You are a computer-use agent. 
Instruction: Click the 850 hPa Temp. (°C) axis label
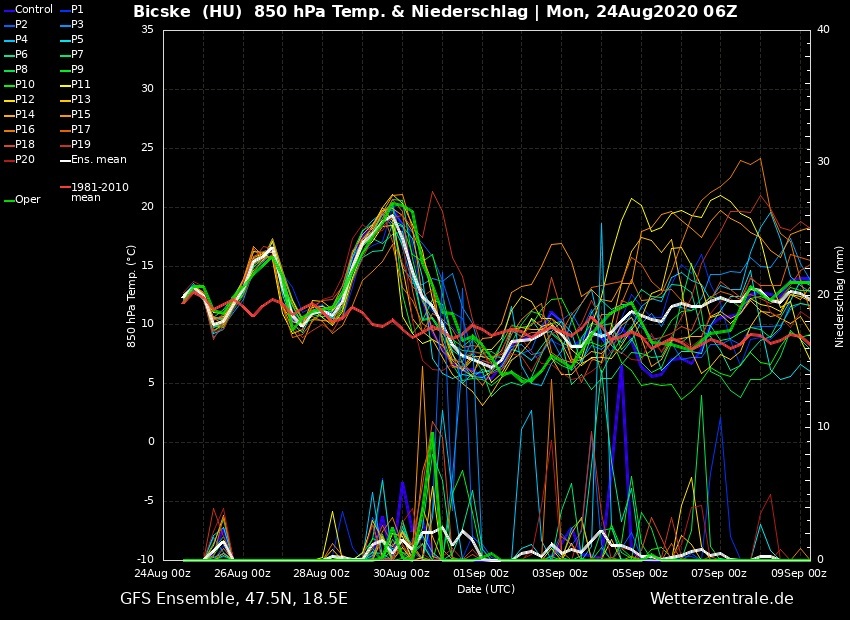(131, 296)
